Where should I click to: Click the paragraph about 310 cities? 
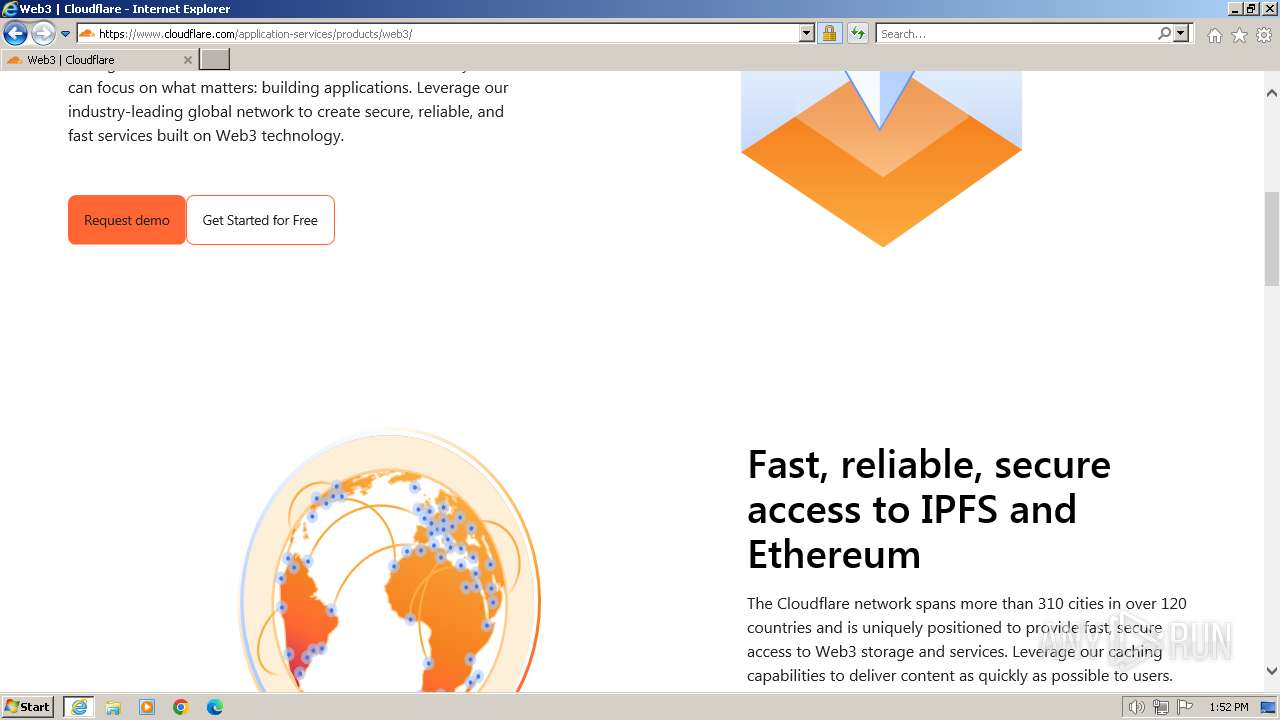[967, 640]
